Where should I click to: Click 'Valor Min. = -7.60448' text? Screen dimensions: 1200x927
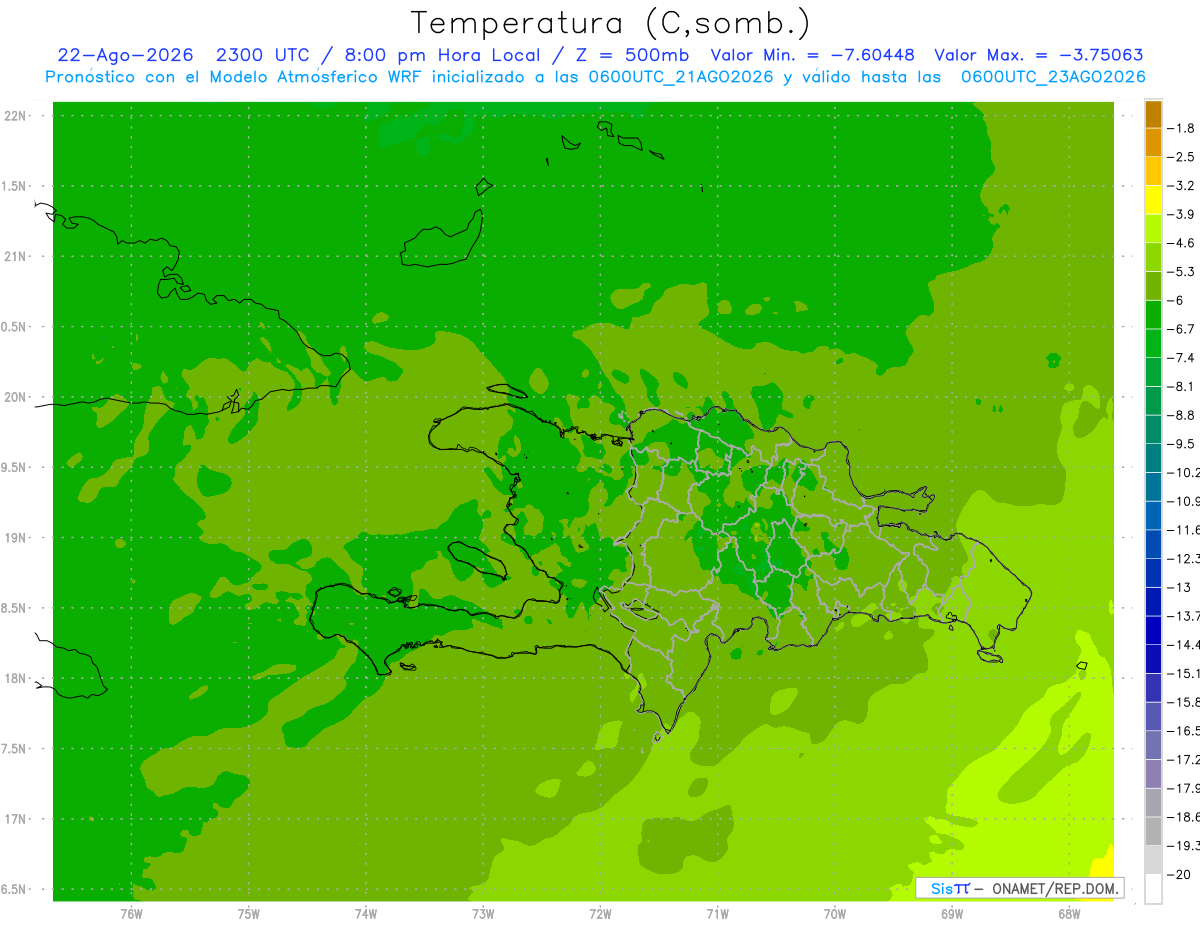[x=812, y=55]
